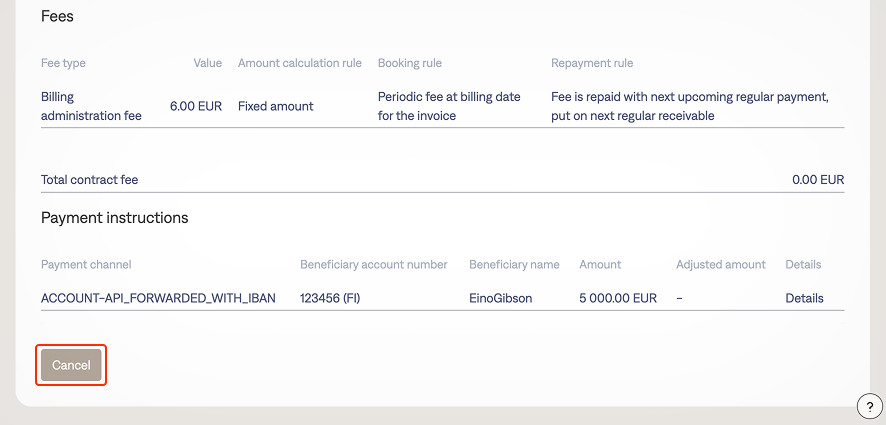Select the 0.00 EUR total contract fee
Image resolution: width=886 pixels, height=425 pixels.
point(818,180)
